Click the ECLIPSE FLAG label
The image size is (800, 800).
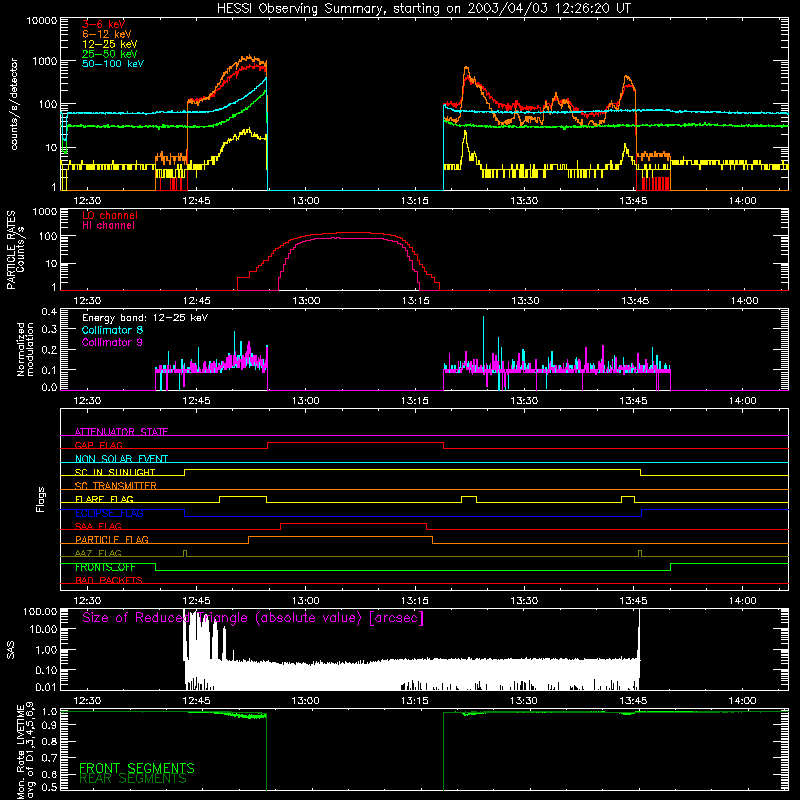click(109, 513)
